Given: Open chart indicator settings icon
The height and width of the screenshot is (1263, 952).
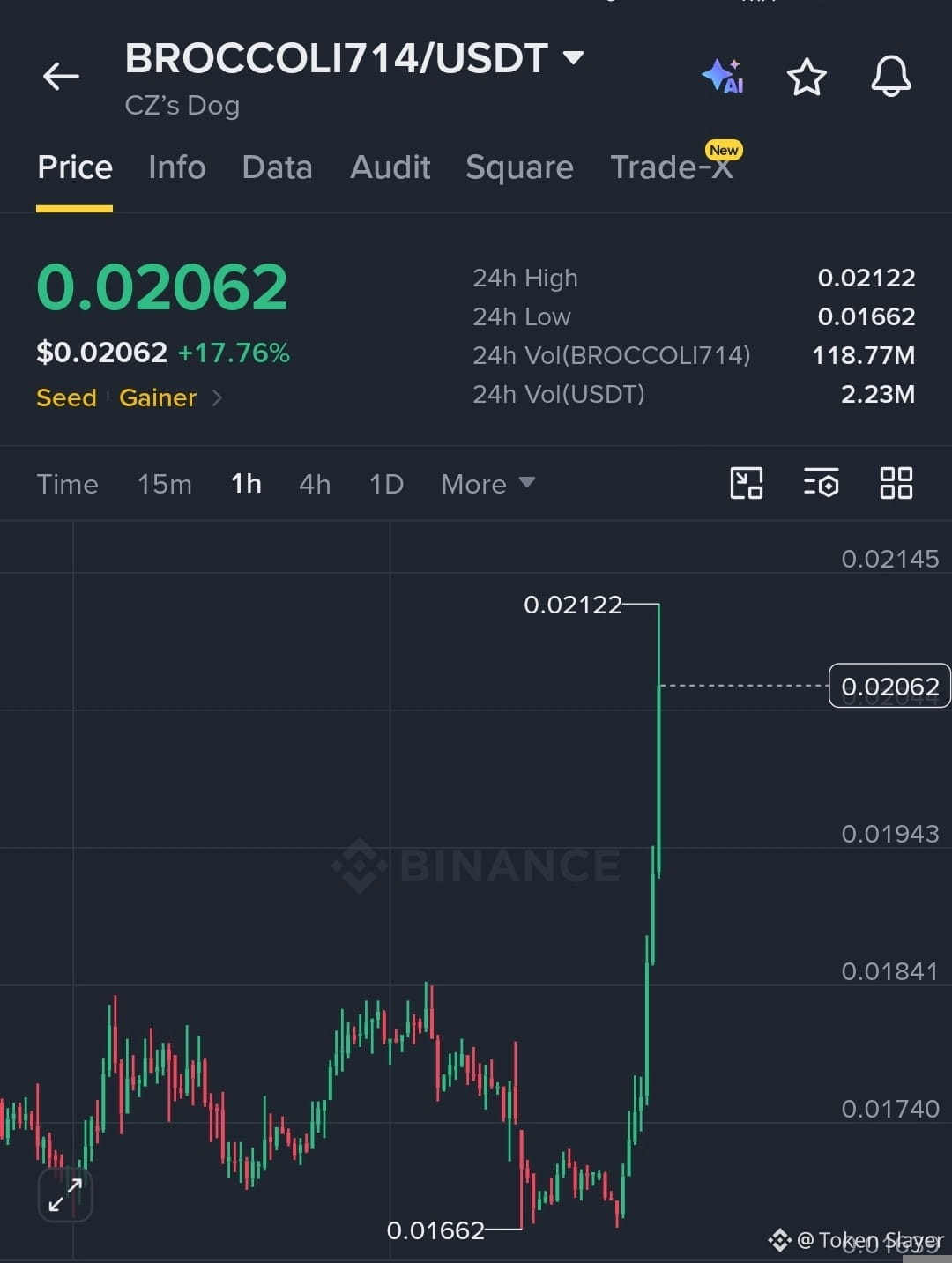Looking at the screenshot, I should click(822, 483).
